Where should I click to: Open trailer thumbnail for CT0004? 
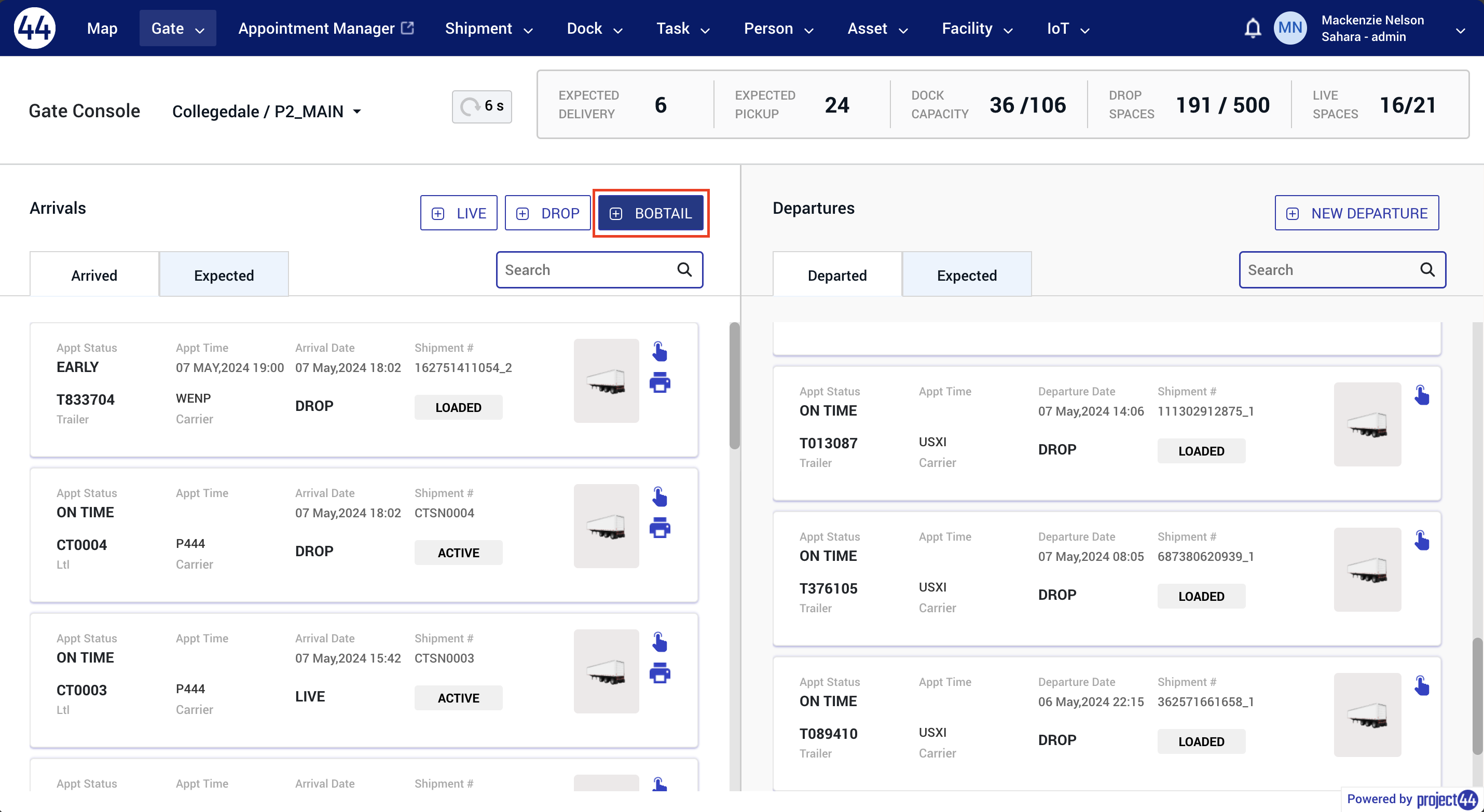coord(606,526)
